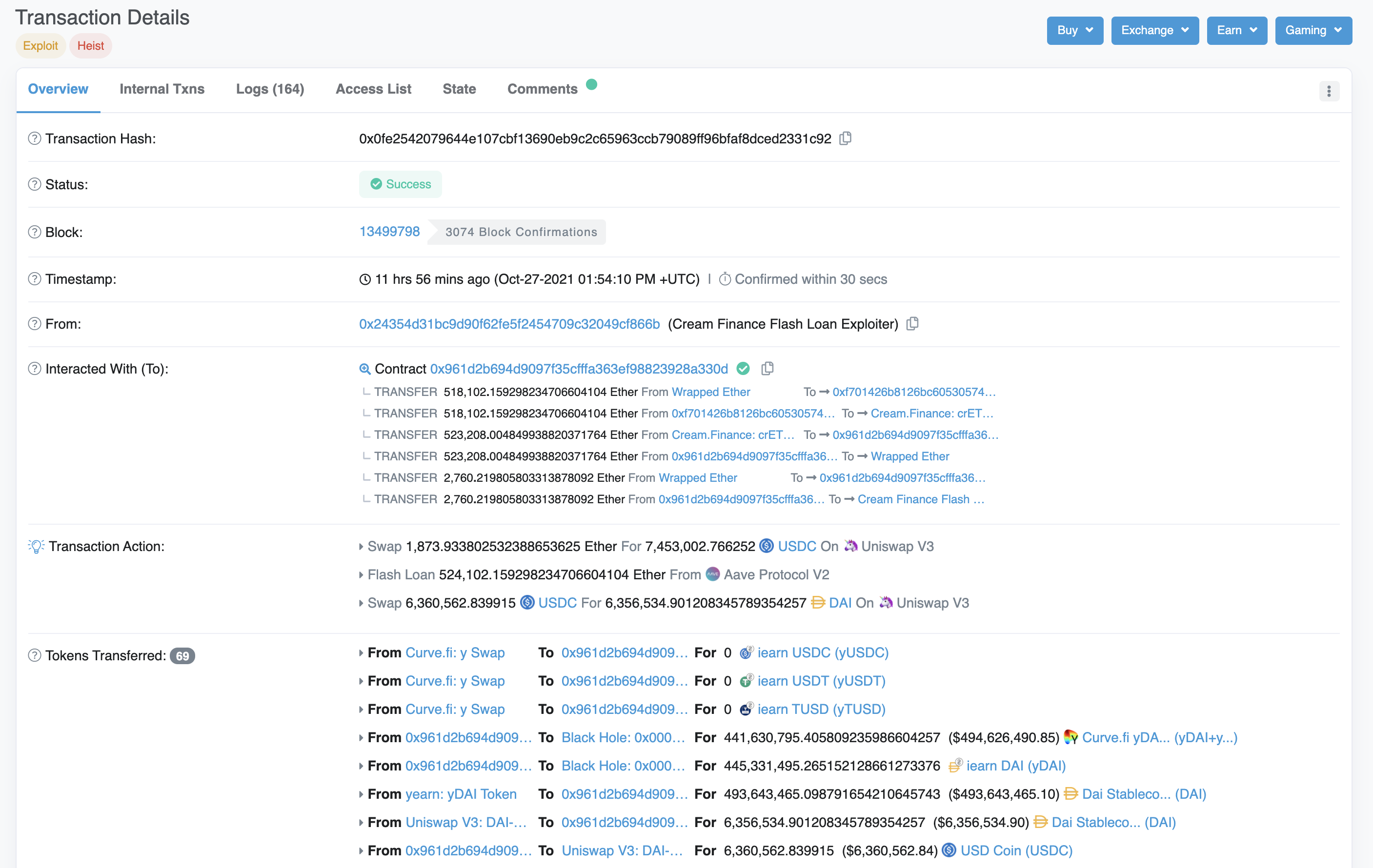Click the contract magnifier search icon
This screenshot has height=868, width=1373.
[365, 369]
